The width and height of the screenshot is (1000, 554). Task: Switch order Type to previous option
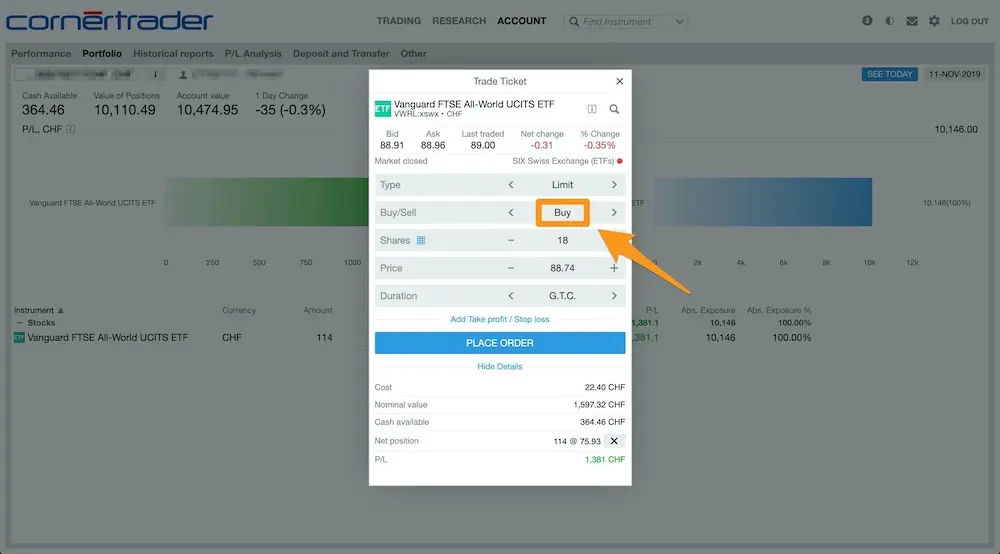pos(511,185)
